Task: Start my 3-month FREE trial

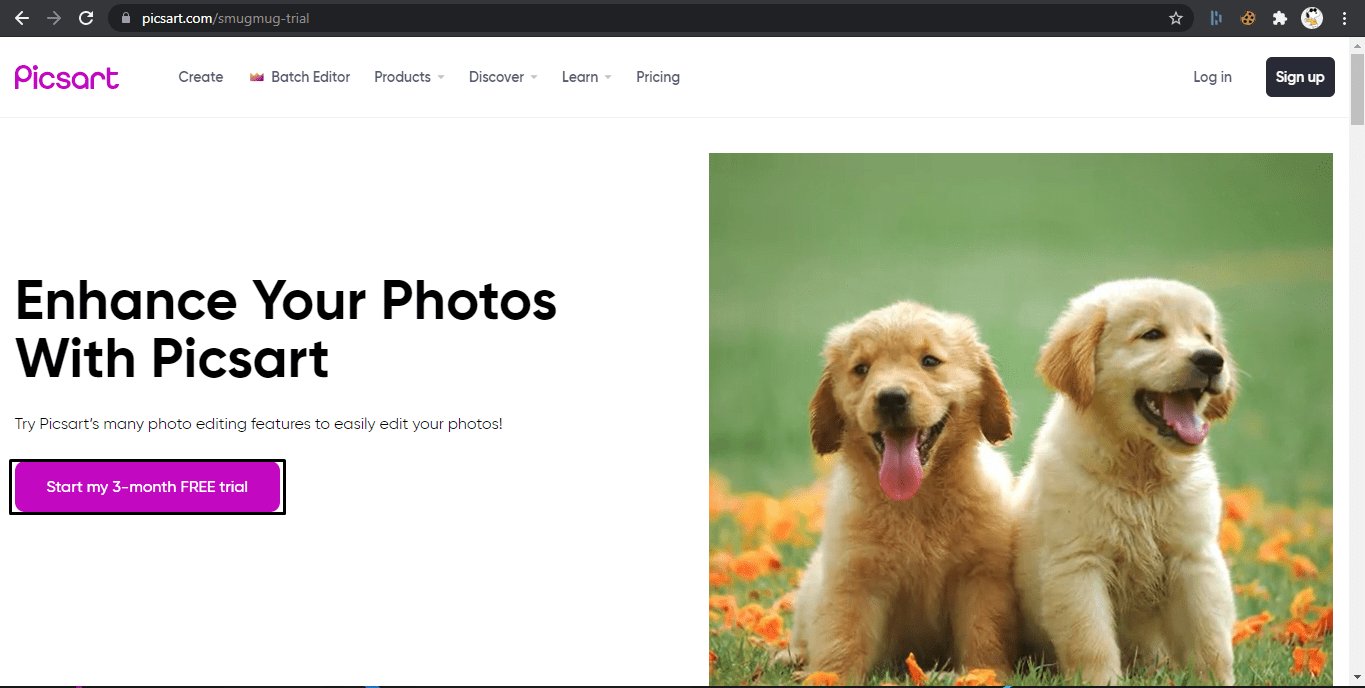Action: click(147, 486)
